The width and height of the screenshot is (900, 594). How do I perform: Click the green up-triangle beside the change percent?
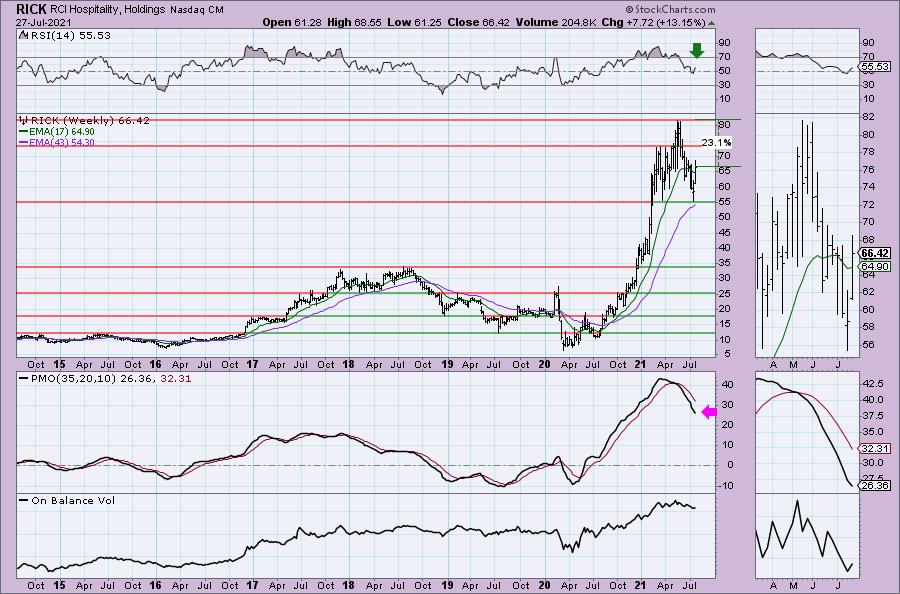pos(712,23)
